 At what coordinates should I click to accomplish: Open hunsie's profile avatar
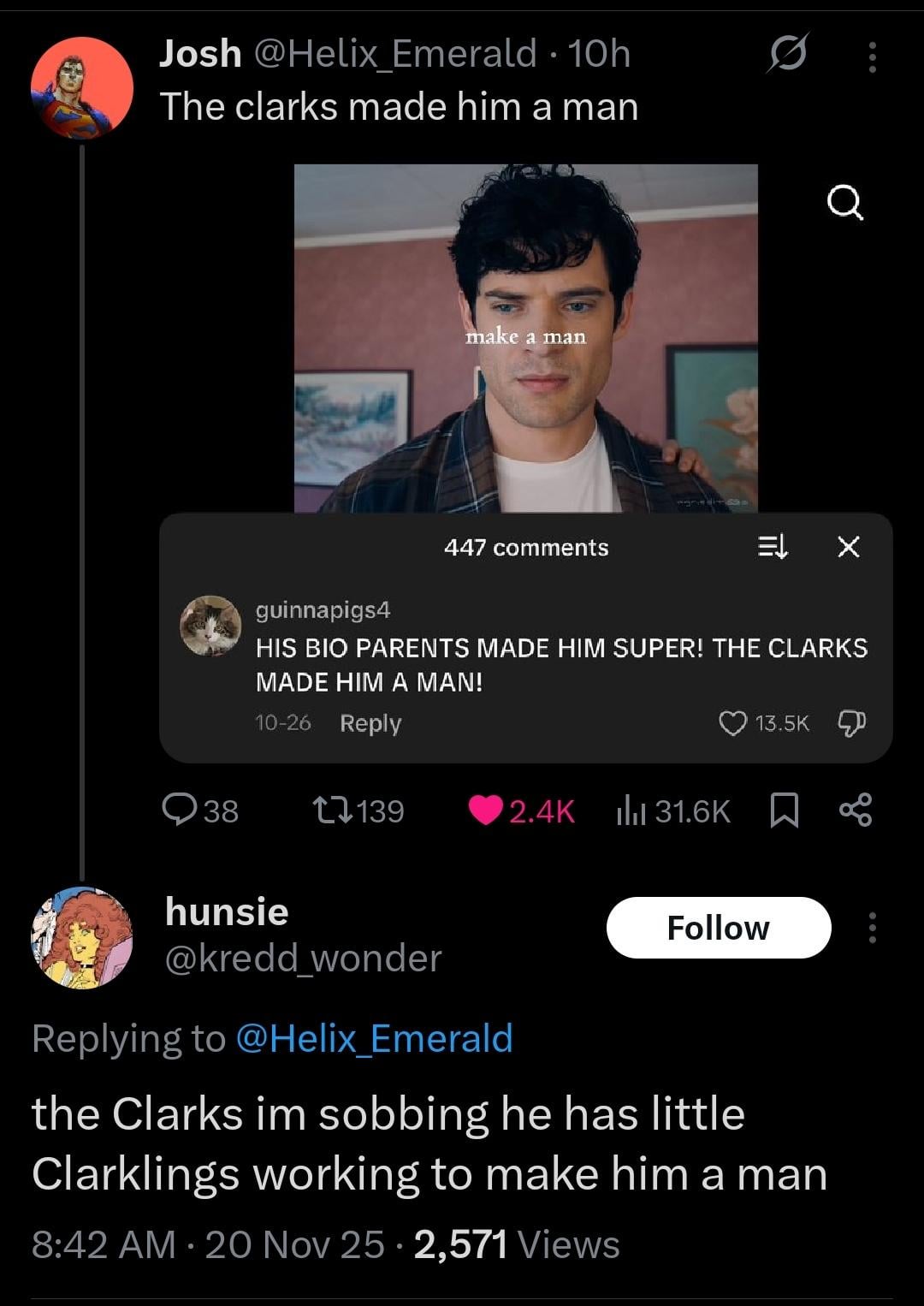tap(82, 937)
